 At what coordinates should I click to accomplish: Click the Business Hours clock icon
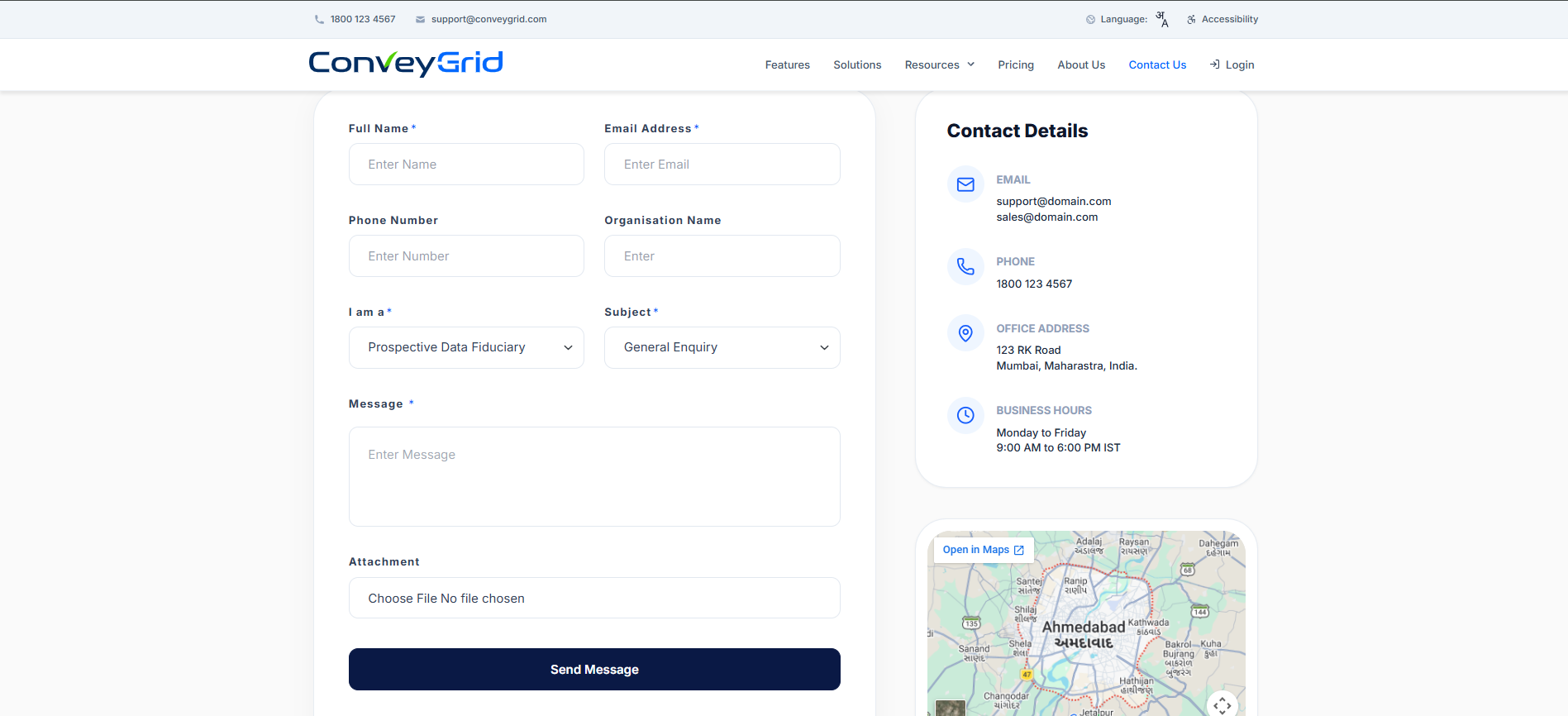pyautogui.click(x=965, y=415)
